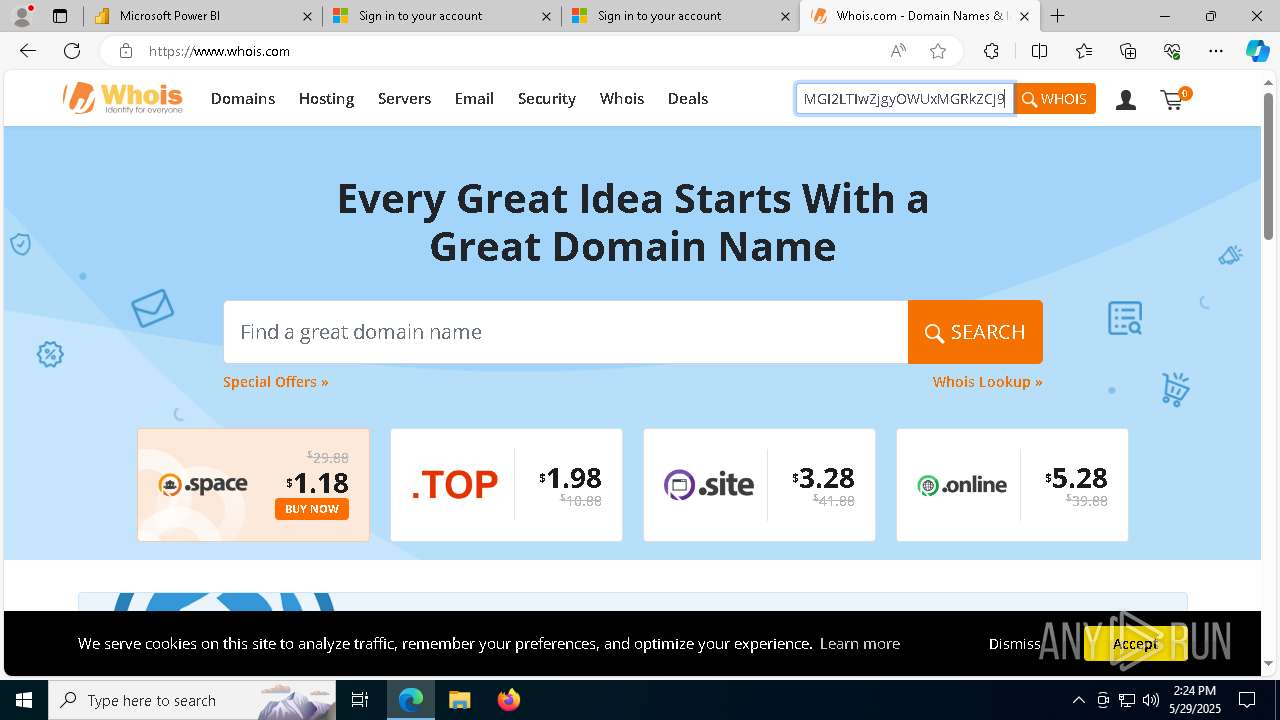Open the Read aloud icon
This screenshot has width=1280, height=720.
tap(898, 51)
